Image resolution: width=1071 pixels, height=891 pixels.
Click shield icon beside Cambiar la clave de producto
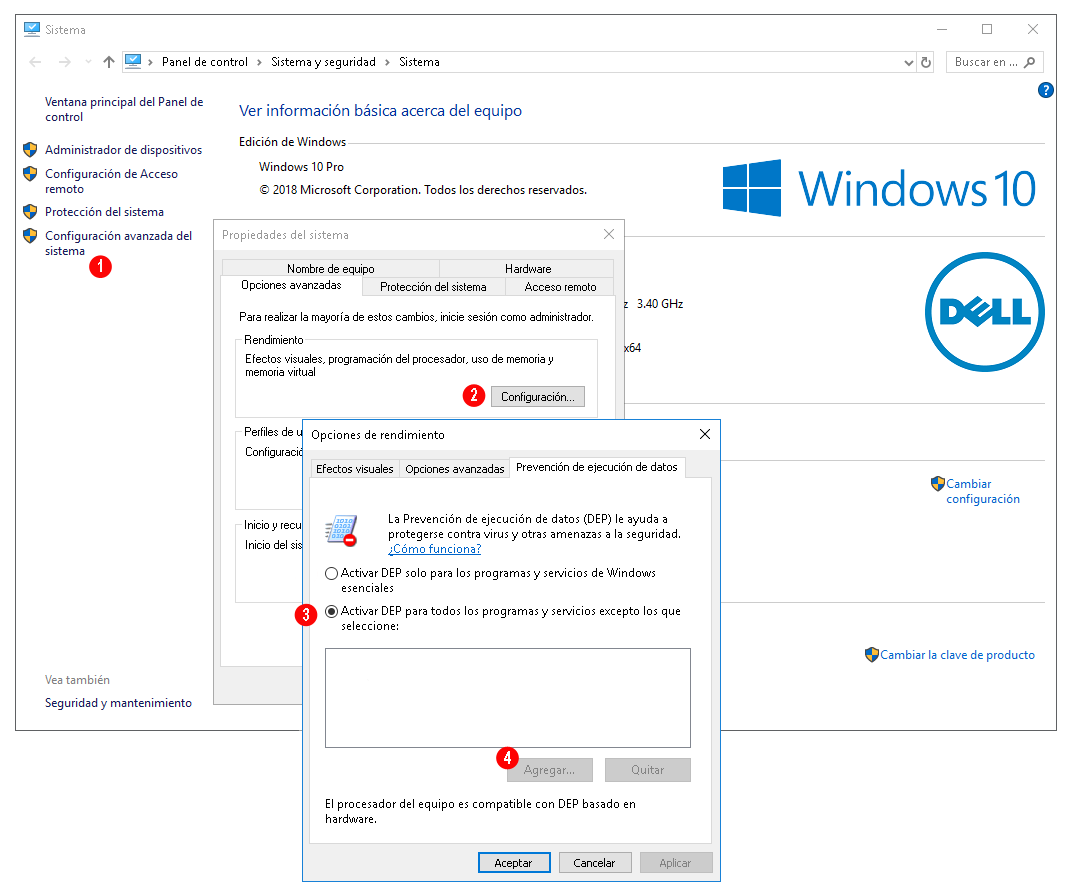(x=872, y=655)
